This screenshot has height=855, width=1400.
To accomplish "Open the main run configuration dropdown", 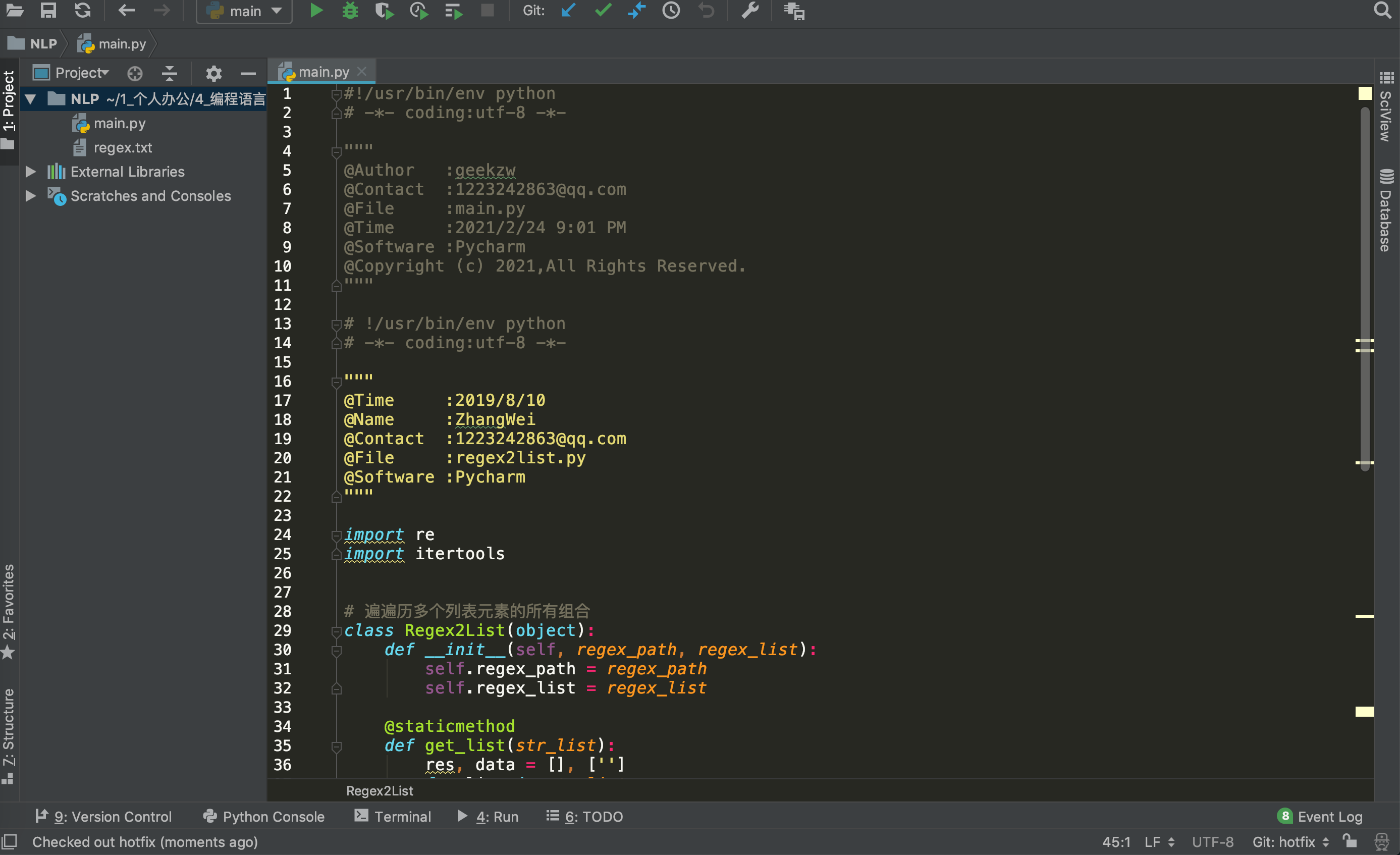I will click(243, 11).
